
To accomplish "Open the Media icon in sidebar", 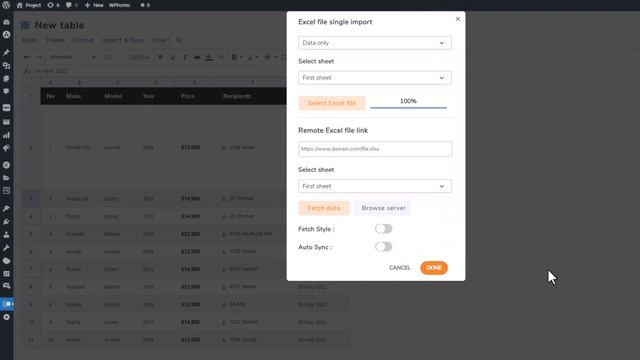I will (x=6, y=66).
